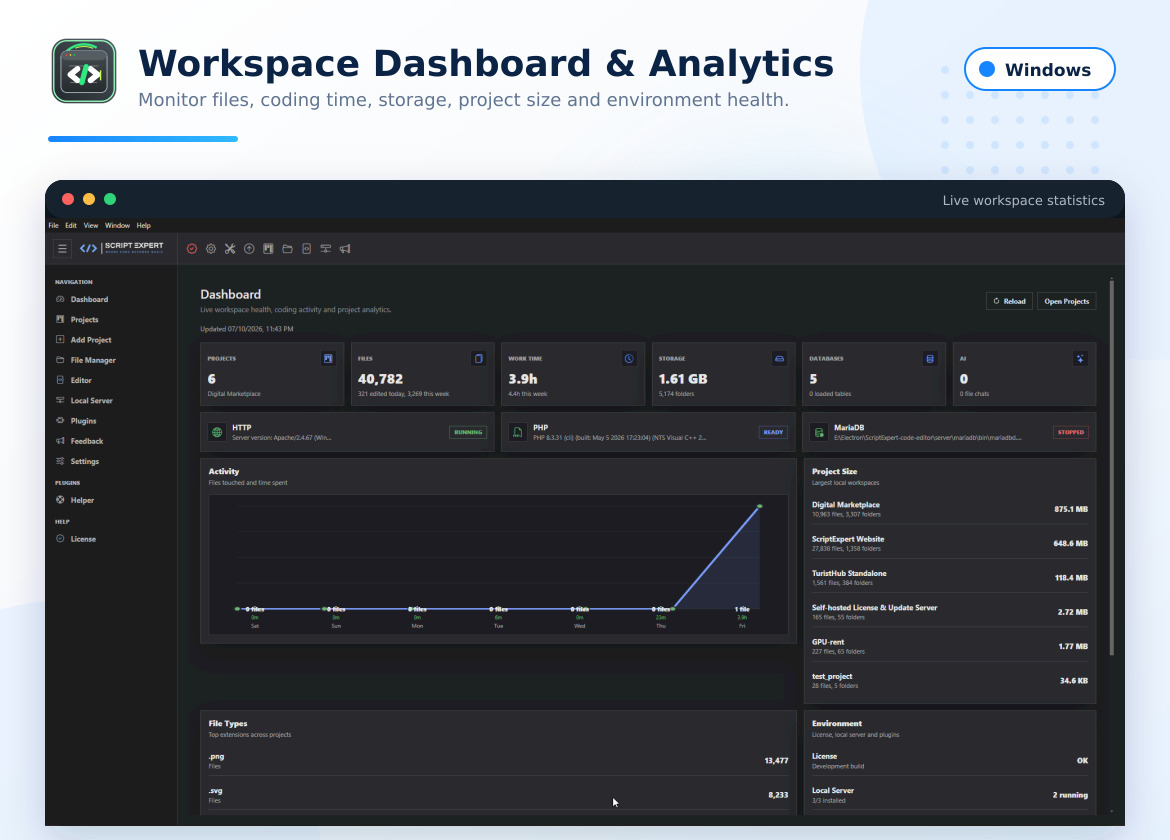1170x840 pixels.
Task: Select the TuristHub Standalone project row
Action: [x=949, y=578]
